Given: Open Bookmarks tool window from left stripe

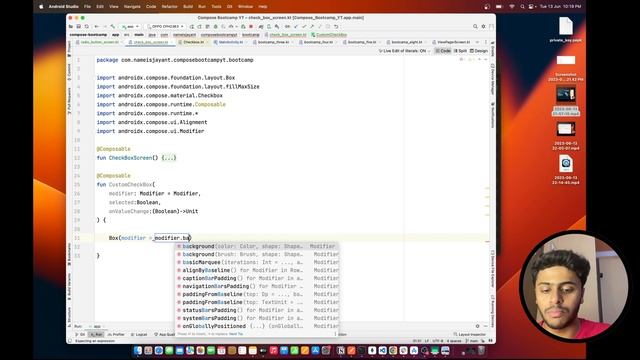Looking at the screenshot, I should tap(69, 254).
